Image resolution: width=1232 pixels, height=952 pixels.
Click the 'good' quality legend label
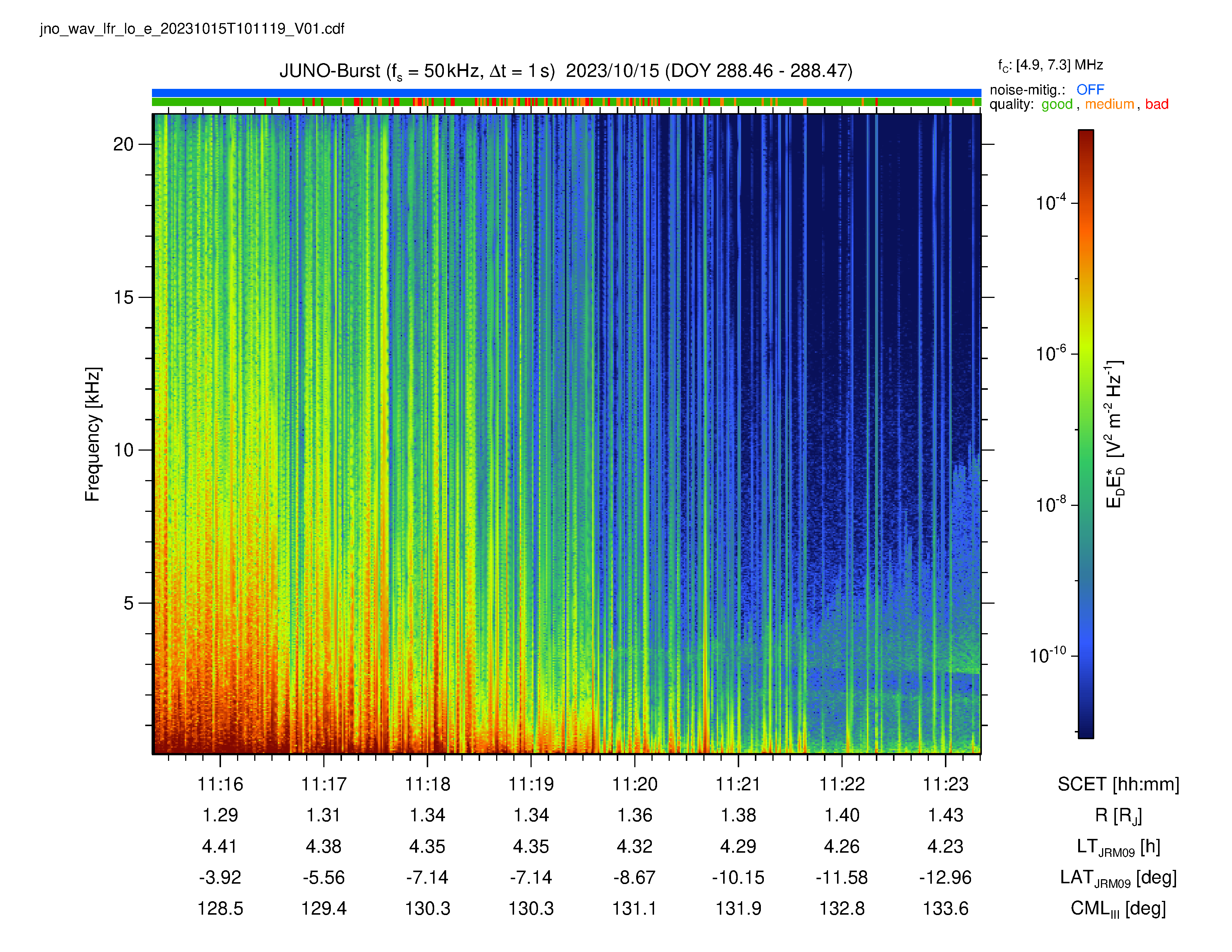1057,104
